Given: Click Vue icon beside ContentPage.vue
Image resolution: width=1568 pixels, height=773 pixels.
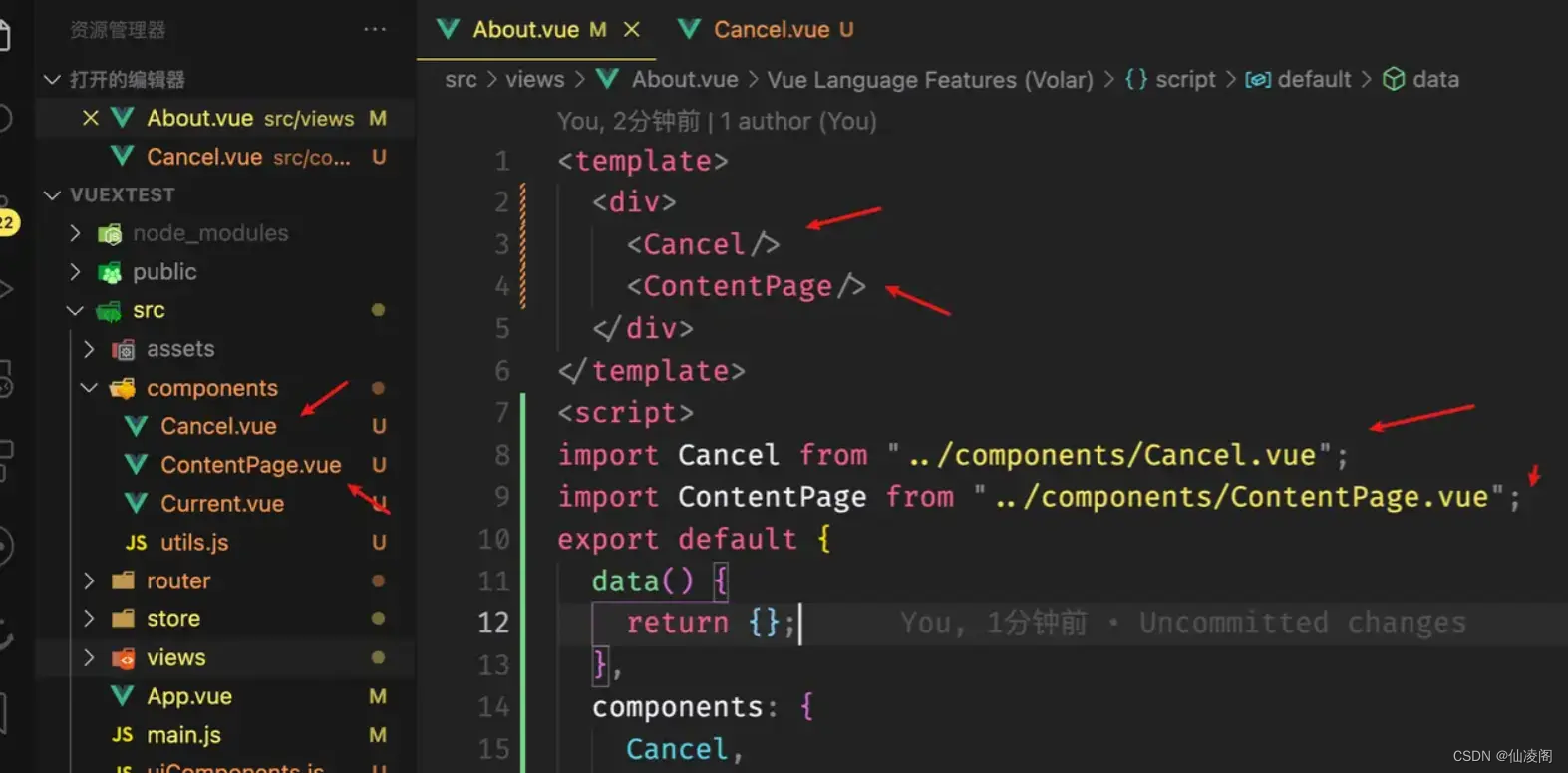Looking at the screenshot, I should [136, 464].
